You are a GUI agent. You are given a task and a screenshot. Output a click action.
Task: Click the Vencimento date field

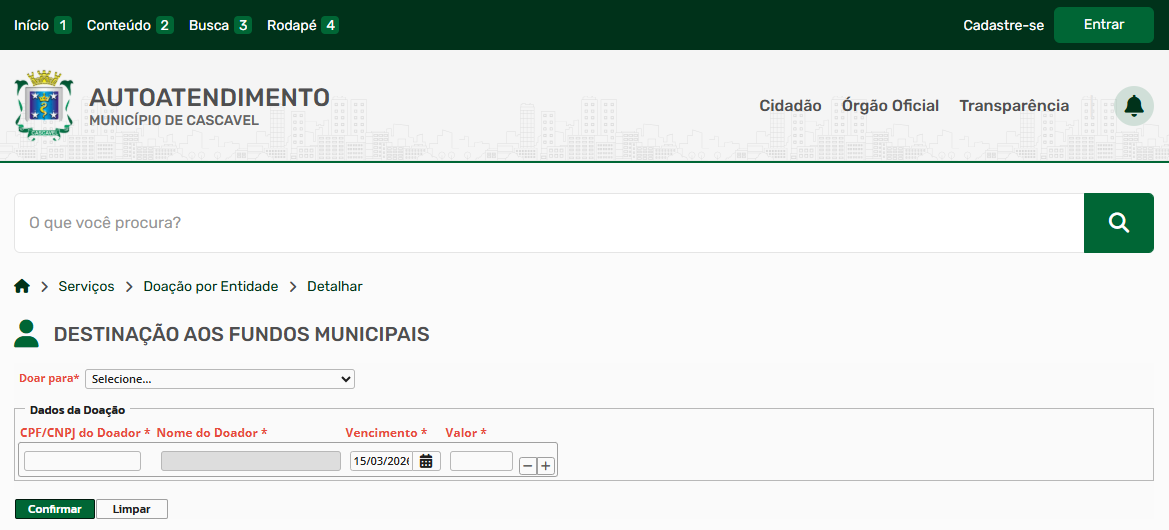point(381,461)
